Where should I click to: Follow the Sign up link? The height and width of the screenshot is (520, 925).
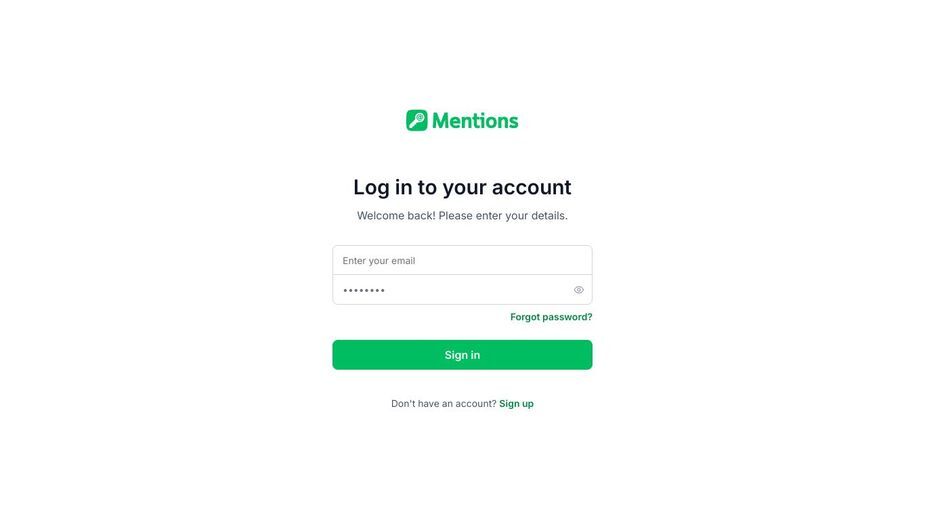click(516, 404)
